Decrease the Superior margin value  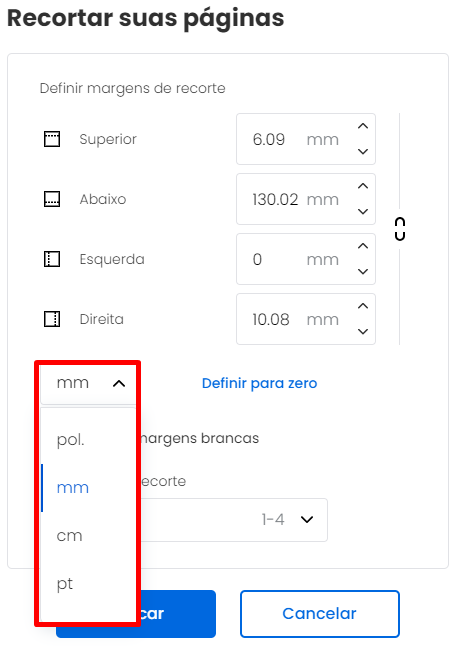(x=363, y=152)
